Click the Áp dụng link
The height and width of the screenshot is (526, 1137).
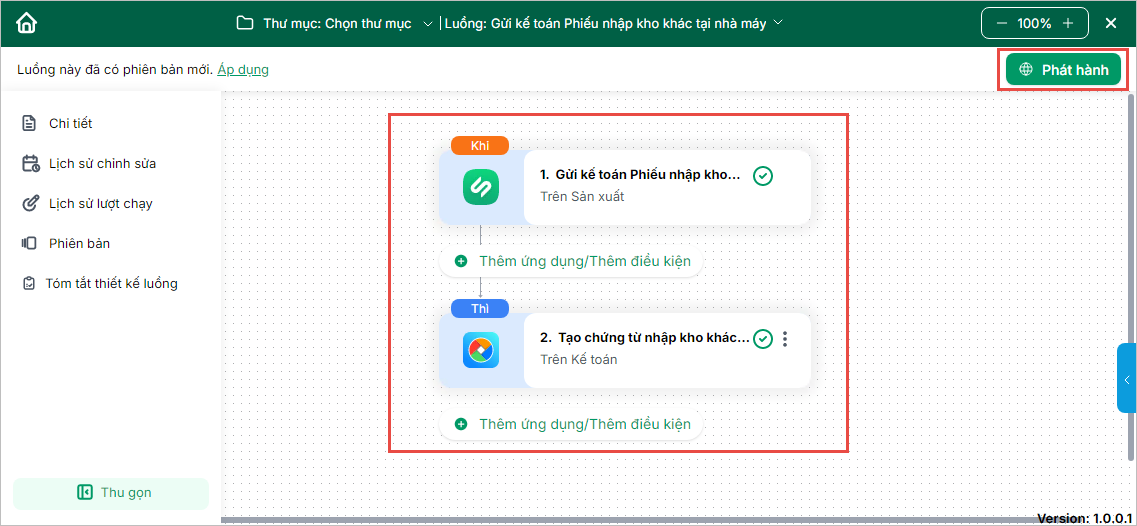pos(243,70)
